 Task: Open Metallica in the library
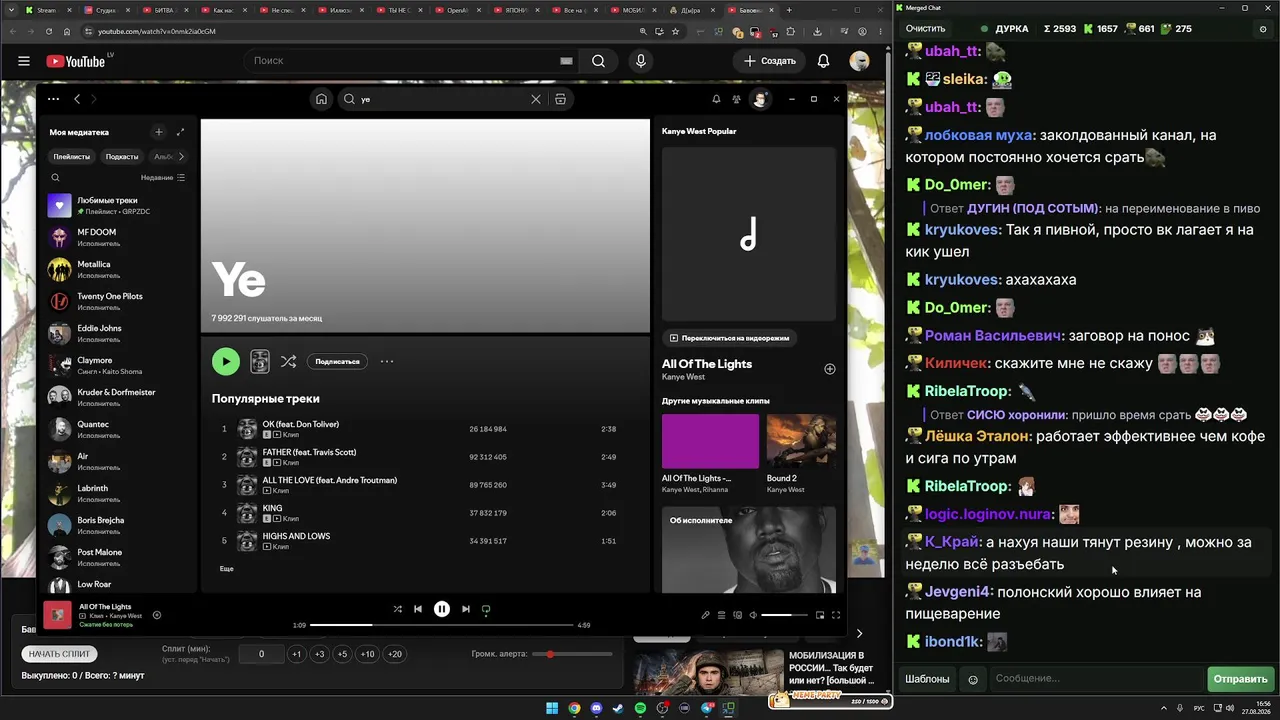pos(117,270)
